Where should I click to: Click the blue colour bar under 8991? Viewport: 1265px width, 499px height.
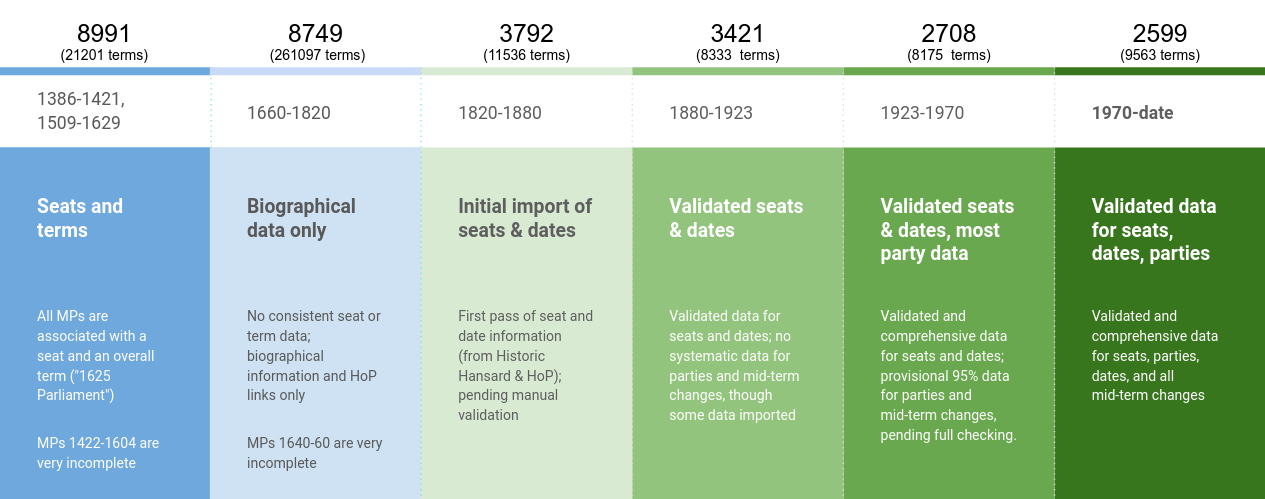pos(104,71)
